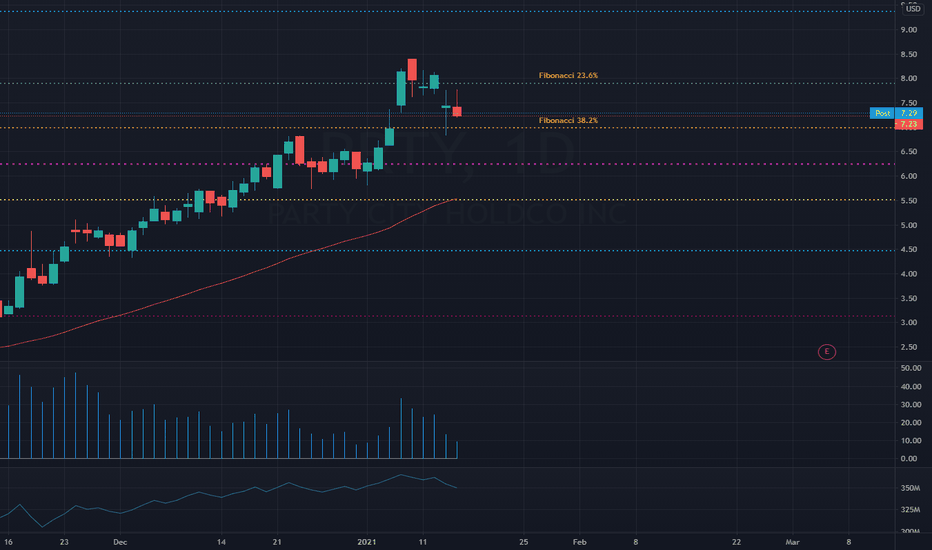Image resolution: width=932 pixels, height=550 pixels.
Task: Click the 'Mar' date axis label
Action: click(x=792, y=542)
